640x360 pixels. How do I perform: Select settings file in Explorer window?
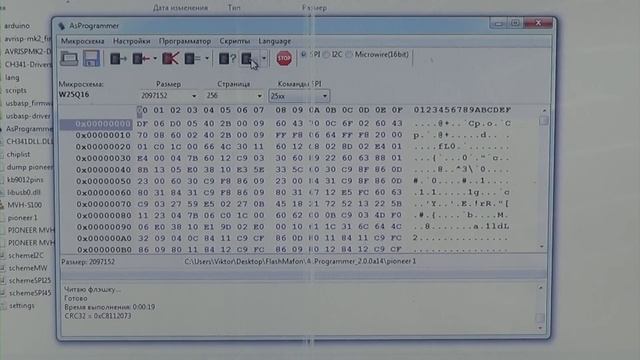click(x=22, y=306)
